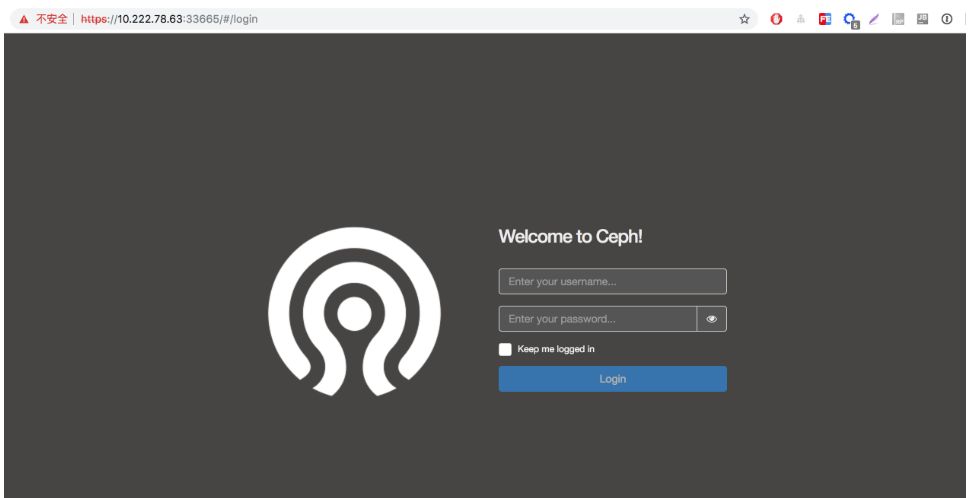Open the blue gear extension with badge 5
This screenshot has width=974, height=498.
(850, 20)
